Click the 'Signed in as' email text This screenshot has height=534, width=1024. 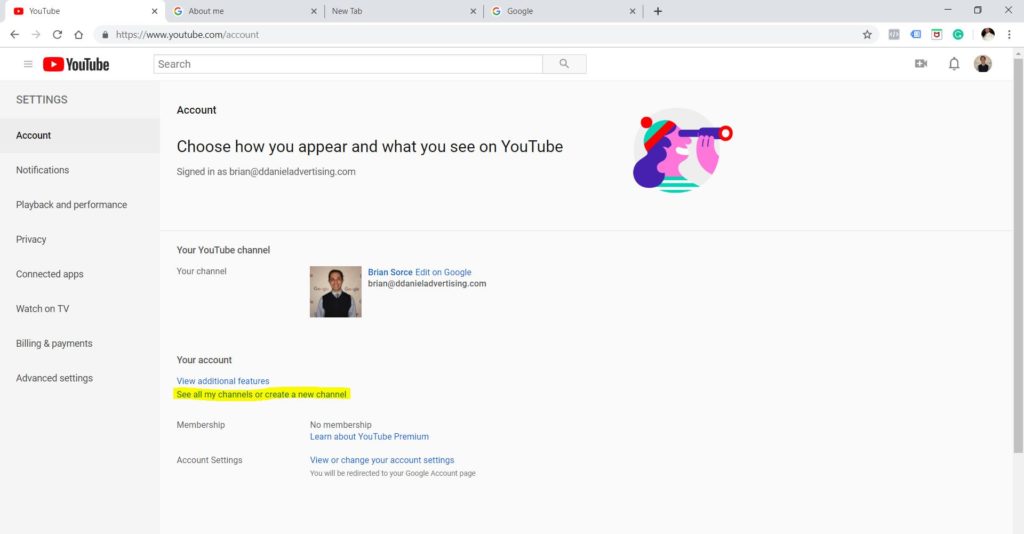[x=266, y=172]
